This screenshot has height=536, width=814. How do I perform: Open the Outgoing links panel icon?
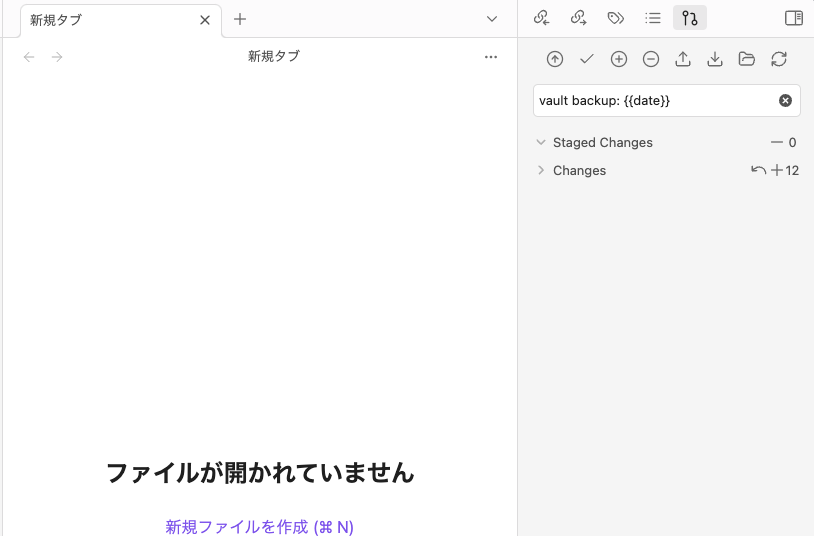pos(578,18)
